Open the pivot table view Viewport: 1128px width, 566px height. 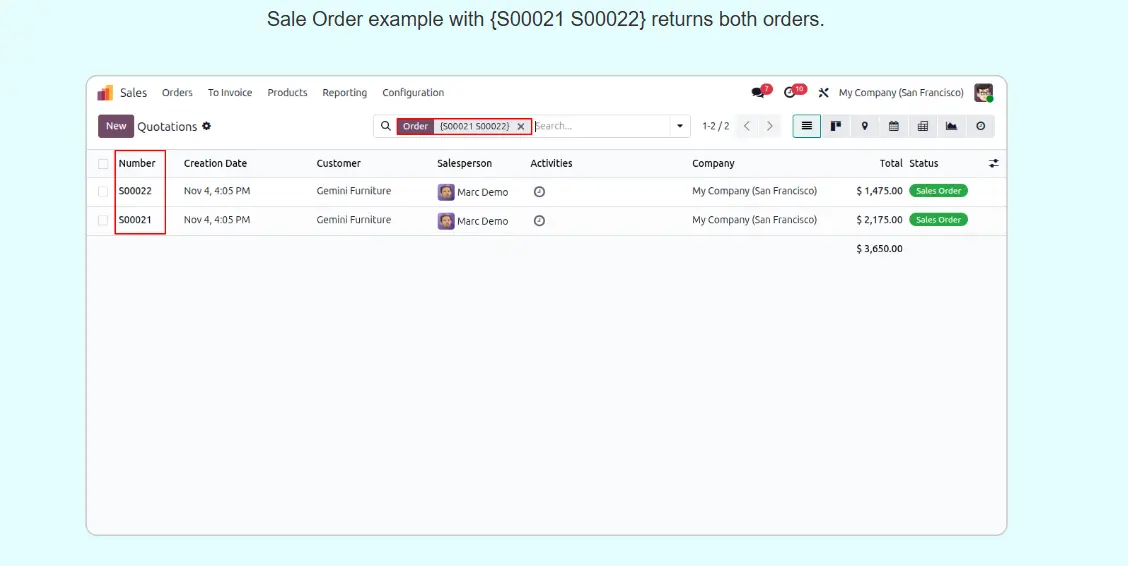point(922,126)
